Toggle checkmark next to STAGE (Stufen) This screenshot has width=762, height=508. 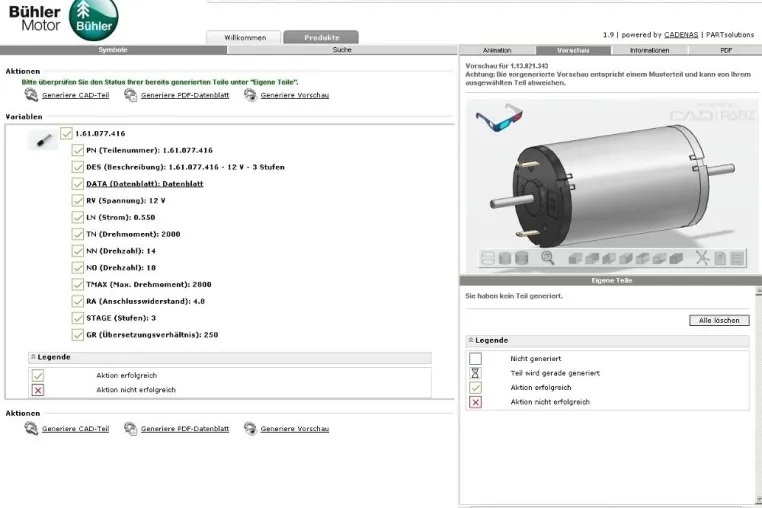point(78,318)
